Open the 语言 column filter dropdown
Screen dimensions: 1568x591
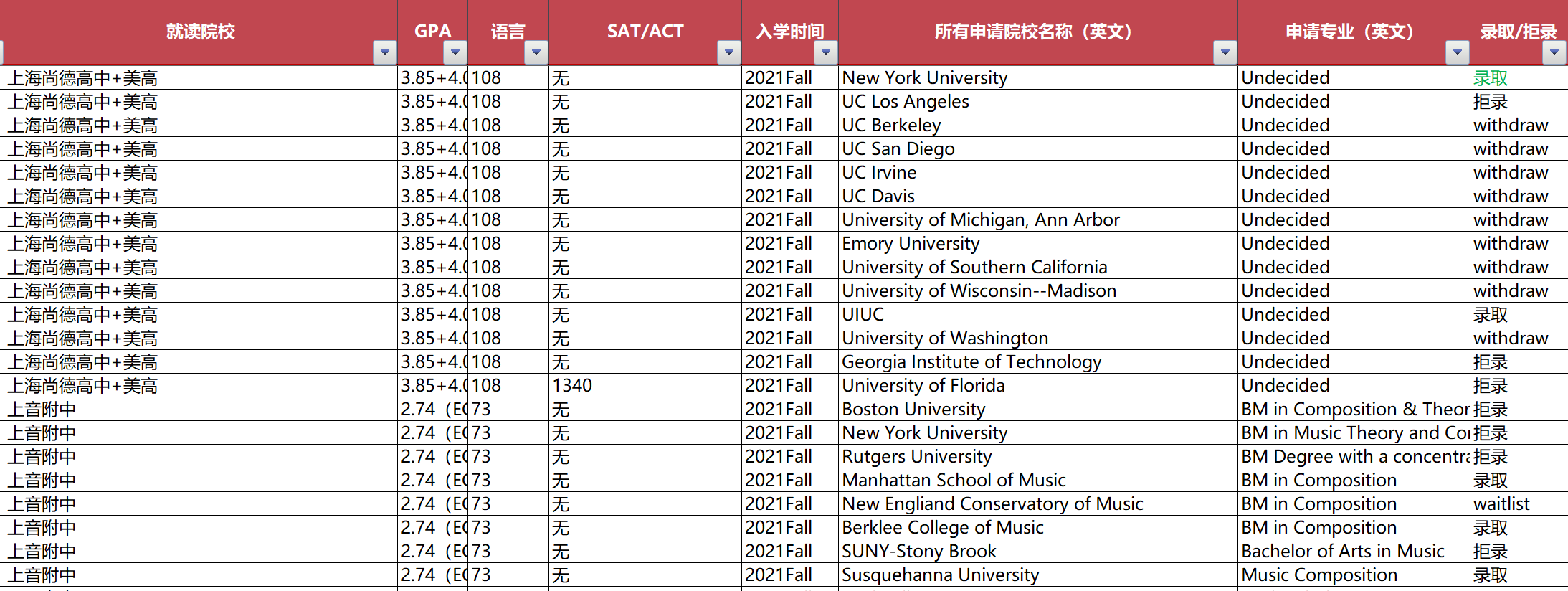(x=536, y=52)
